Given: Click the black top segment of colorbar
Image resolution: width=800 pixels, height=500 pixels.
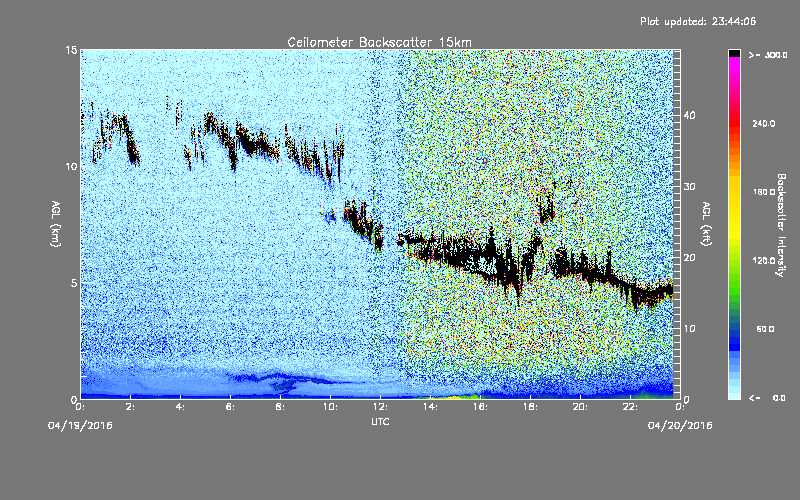Looking at the screenshot, I should [734, 53].
